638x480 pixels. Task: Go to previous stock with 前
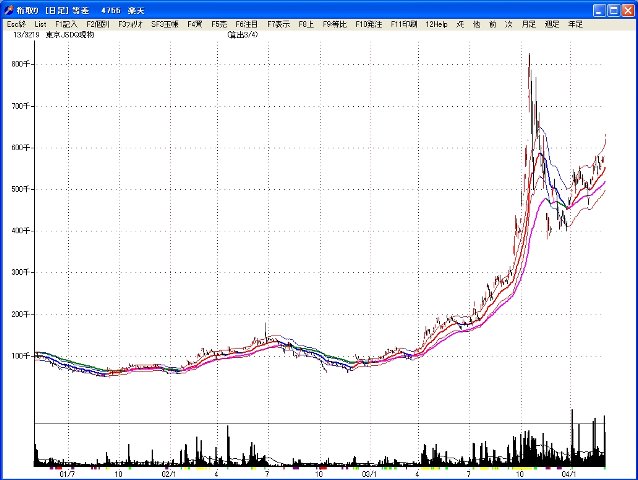[493, 22]
